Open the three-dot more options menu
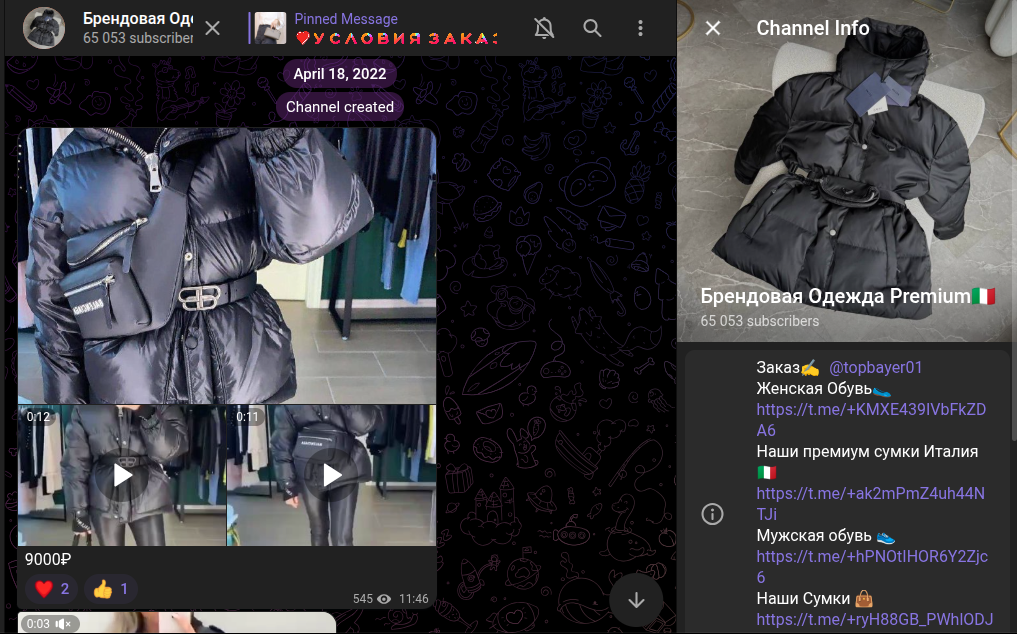 point(641,28)
